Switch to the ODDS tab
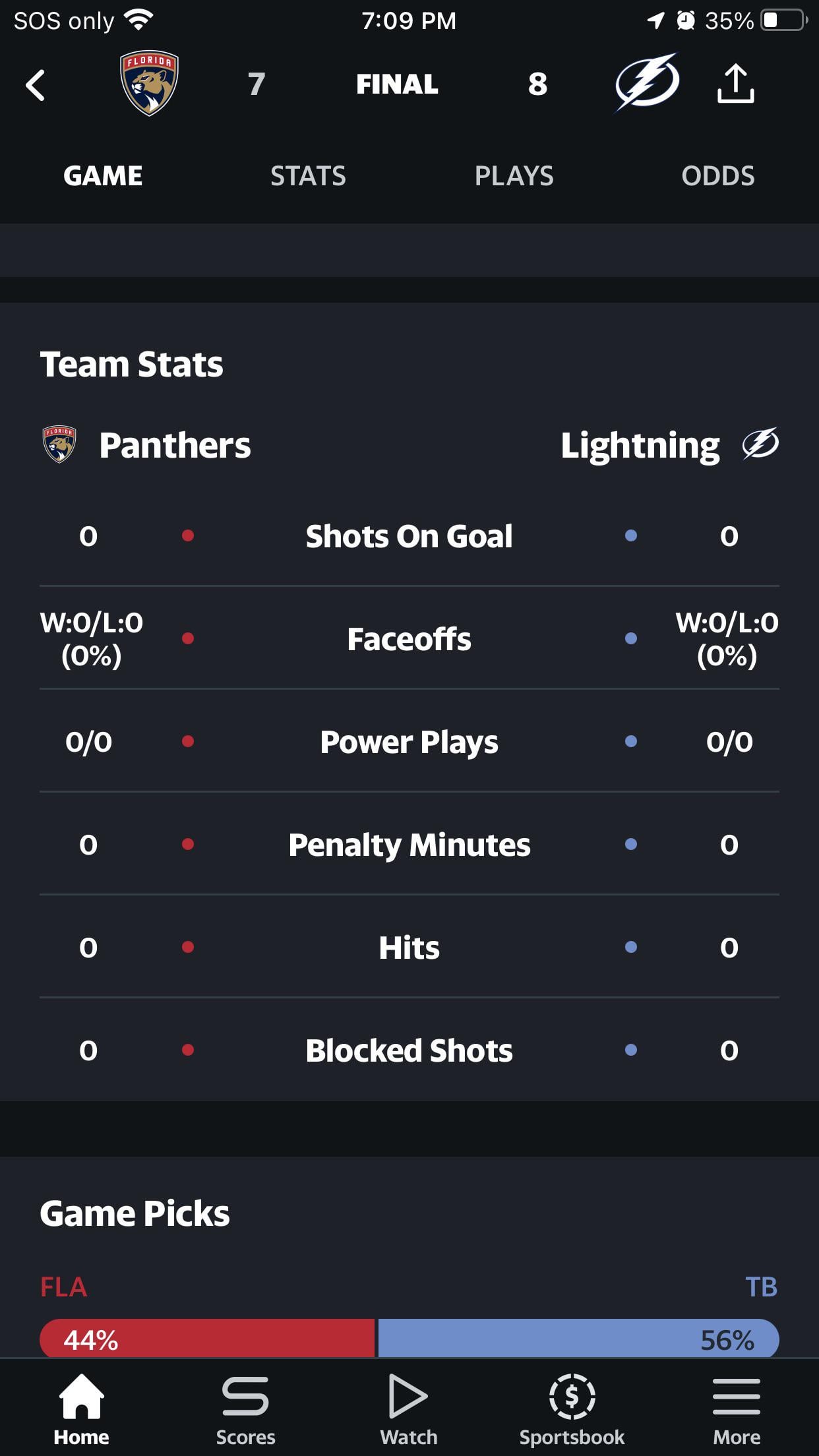This screenshot has width=819, height=1456. click(x=717, y=176)
